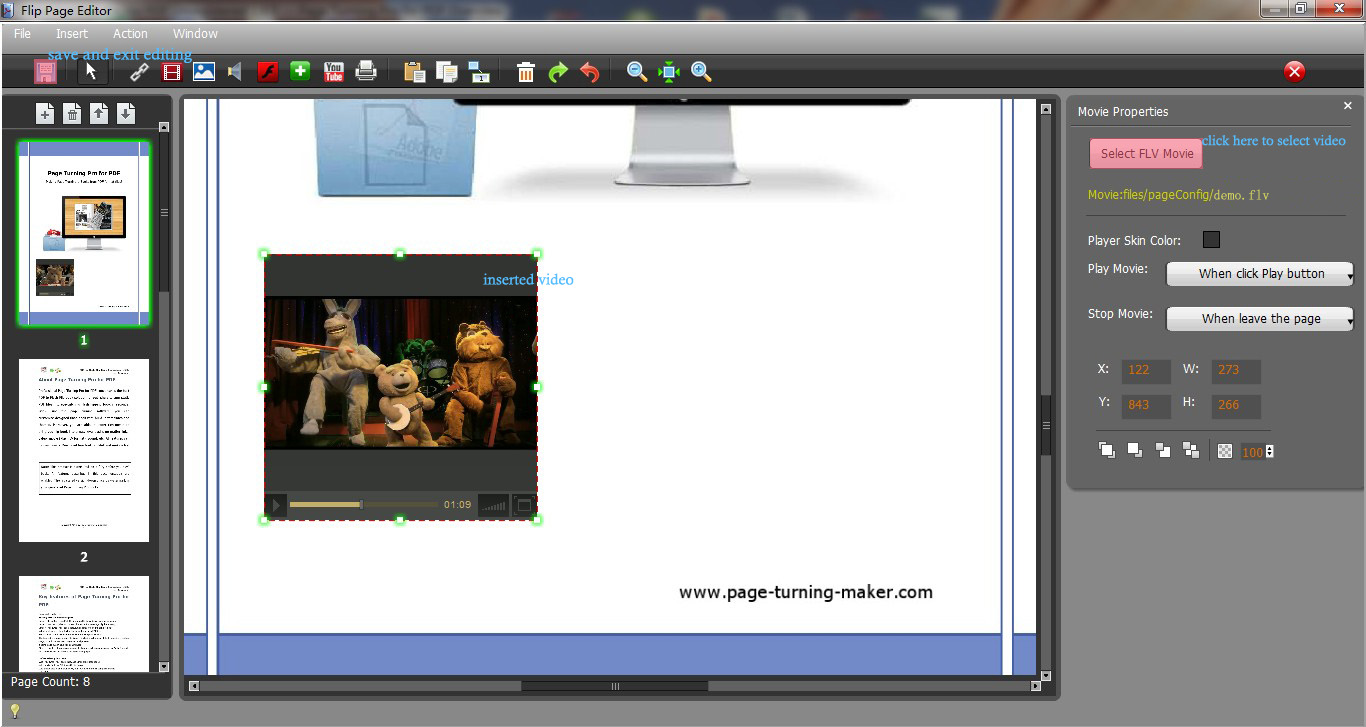Click the lightbulb icon in status bar

15,711
